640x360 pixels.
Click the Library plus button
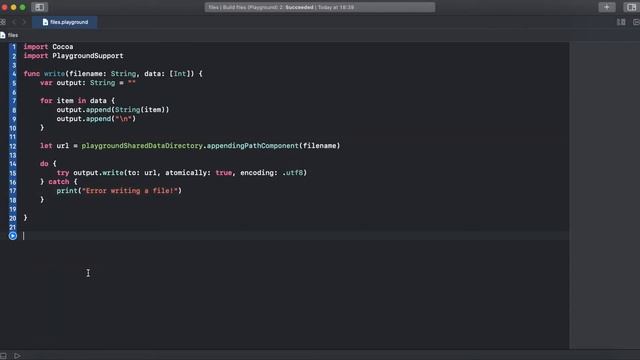click(x=607, y=7)
